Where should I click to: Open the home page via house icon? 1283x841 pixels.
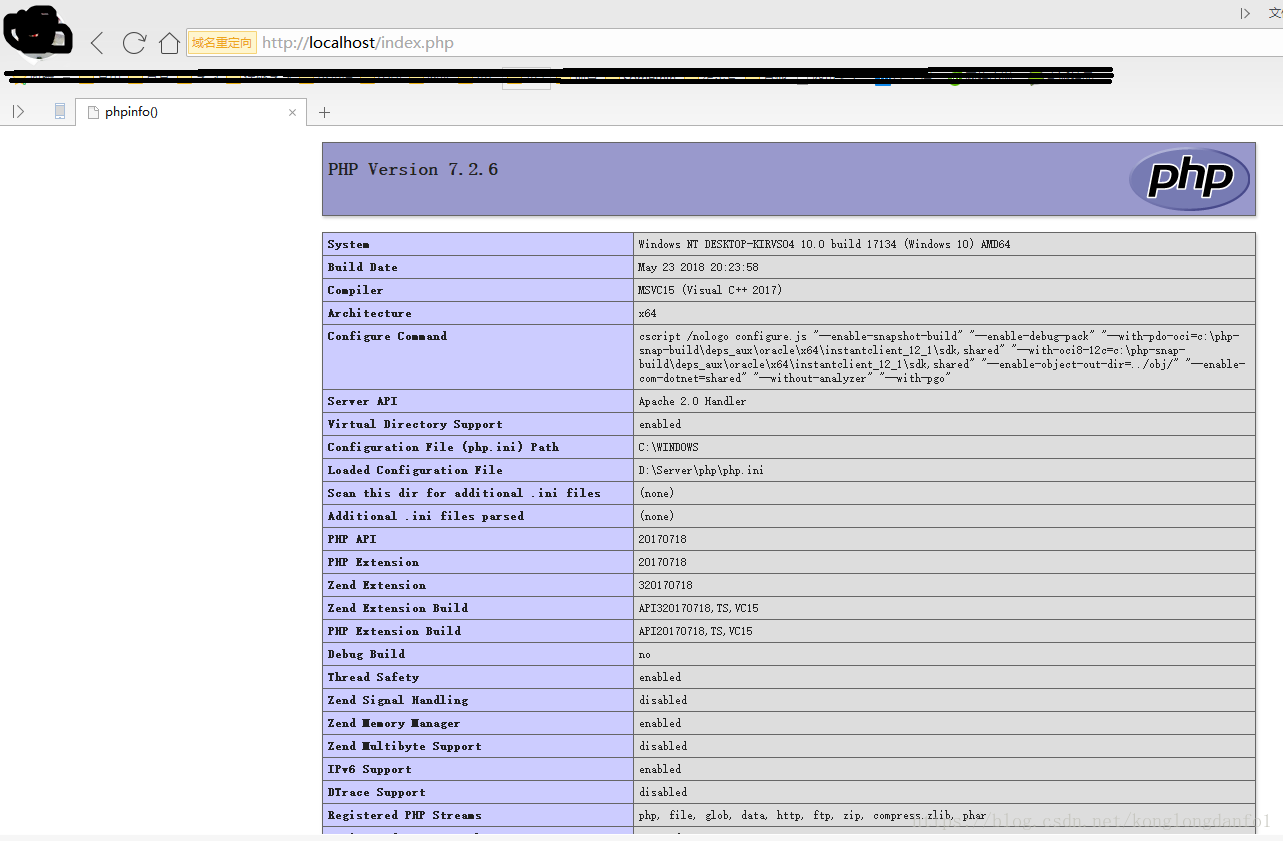click(x=170, y=43)
